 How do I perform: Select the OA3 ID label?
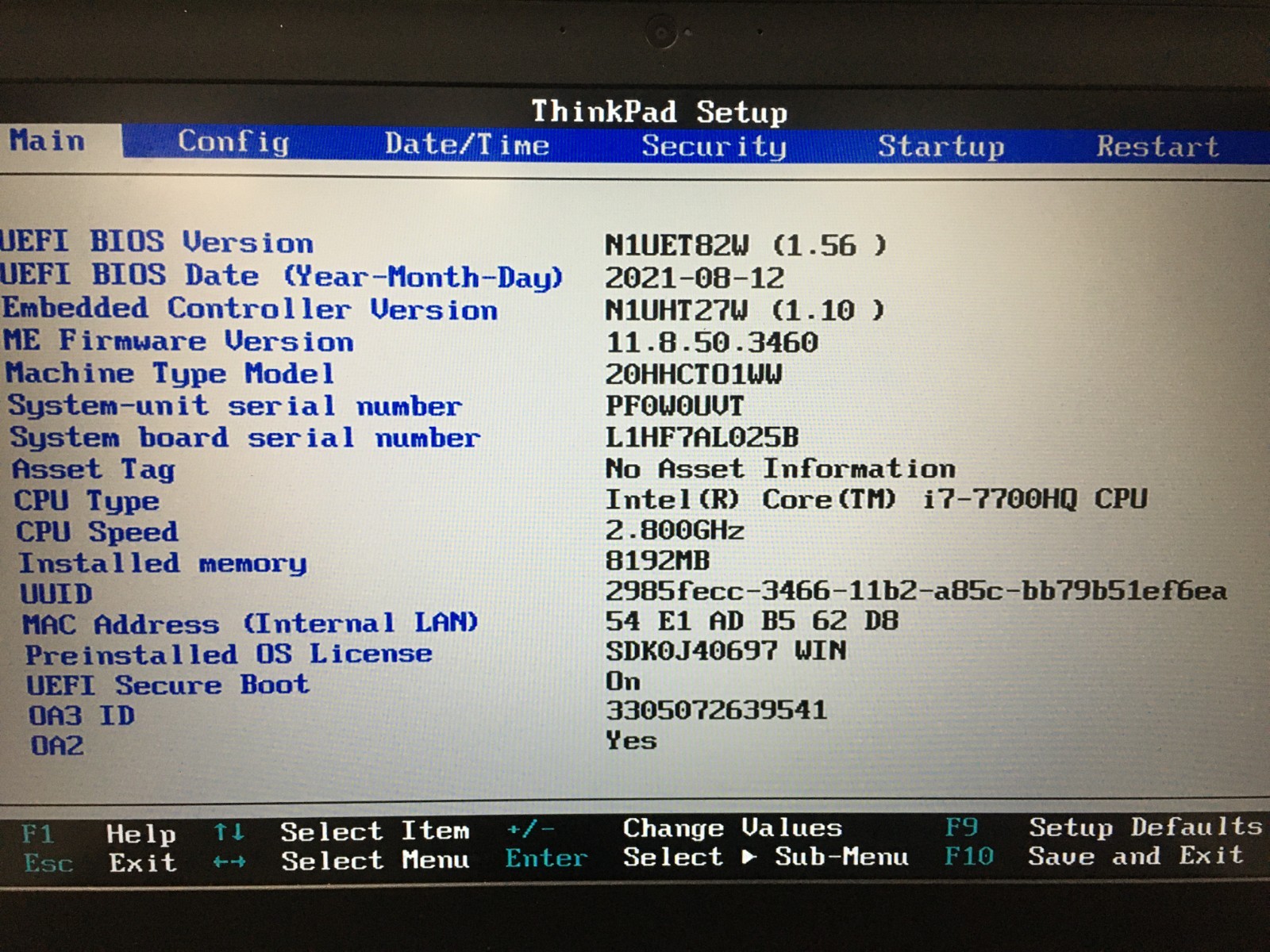pyautogui.click(x=82, y=716)
